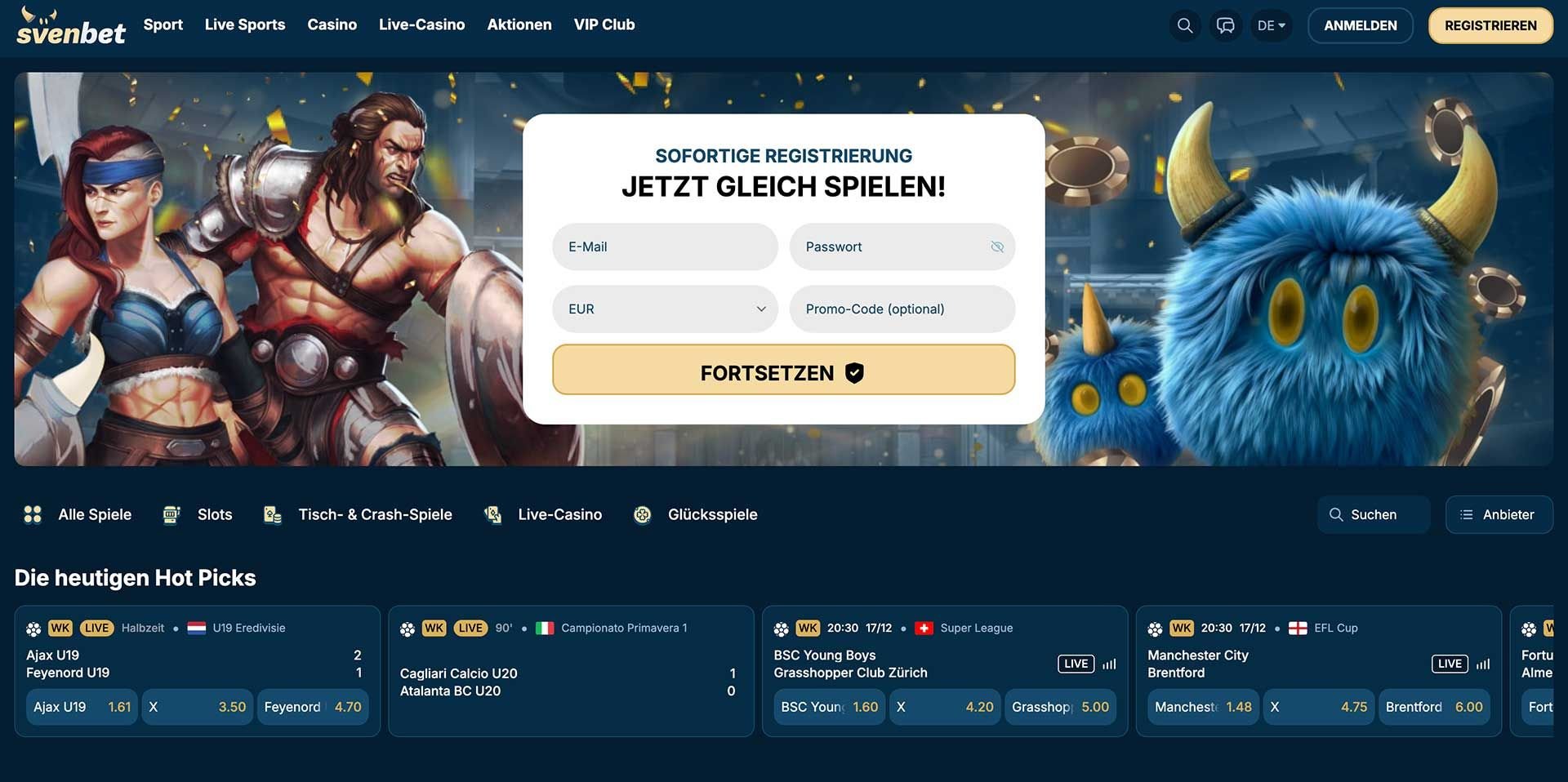Click the ANMELDEN login button

(1360, 25)
